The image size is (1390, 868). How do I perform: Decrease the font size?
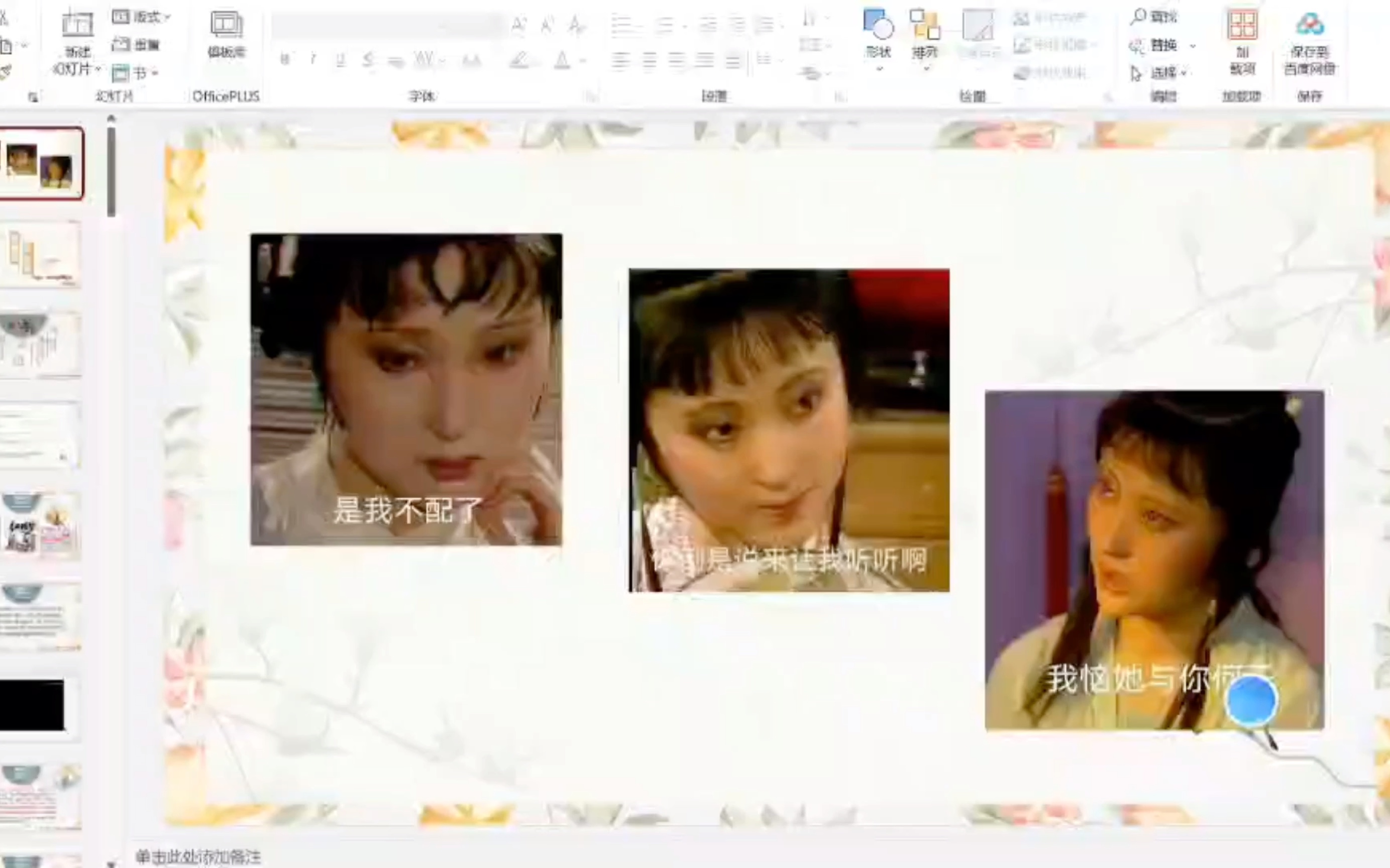tap(547, 25)
